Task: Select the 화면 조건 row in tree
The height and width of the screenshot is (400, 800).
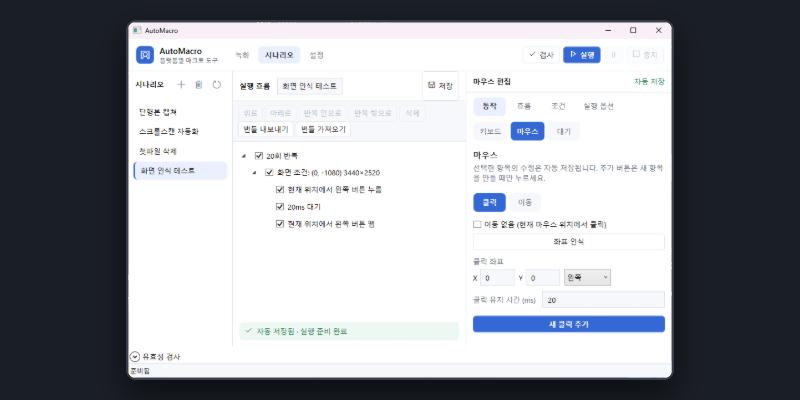Action: click(x=328, y=172)
